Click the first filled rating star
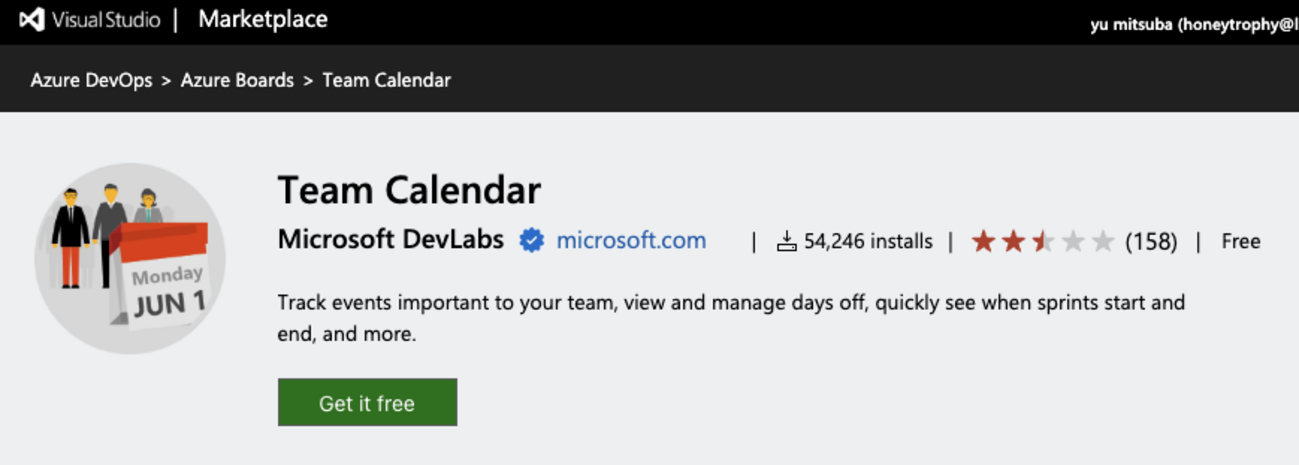 pyautogui.click(x=984, y=241)
